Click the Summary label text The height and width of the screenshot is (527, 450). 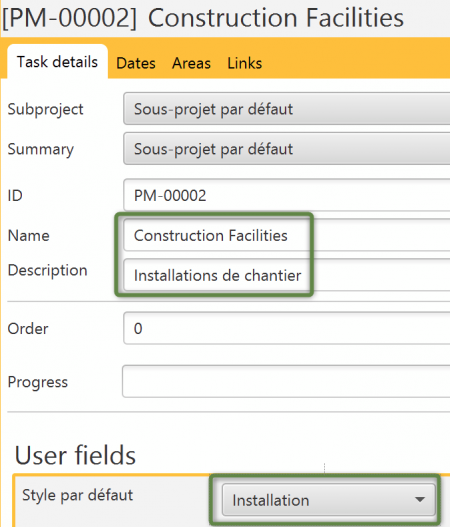coord(41,149)
